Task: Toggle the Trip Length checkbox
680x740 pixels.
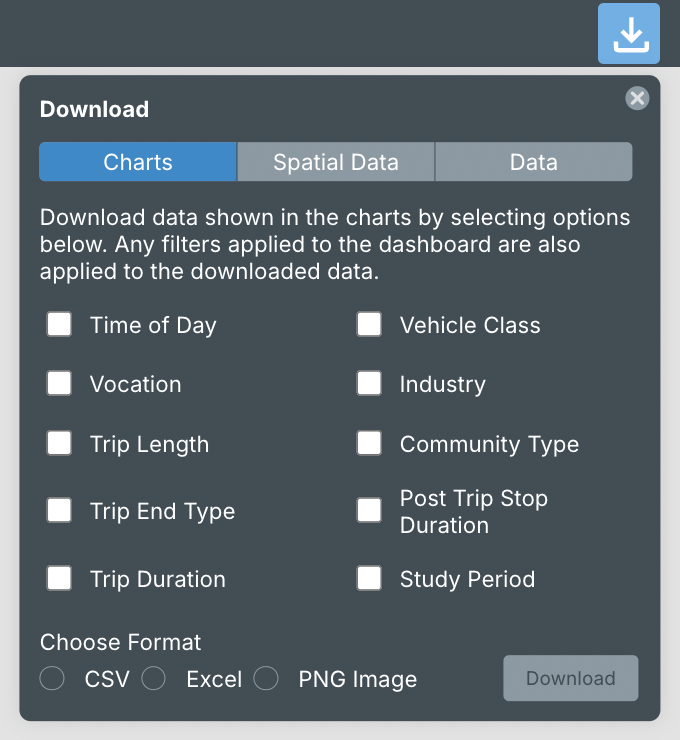Action: point(59,443)
